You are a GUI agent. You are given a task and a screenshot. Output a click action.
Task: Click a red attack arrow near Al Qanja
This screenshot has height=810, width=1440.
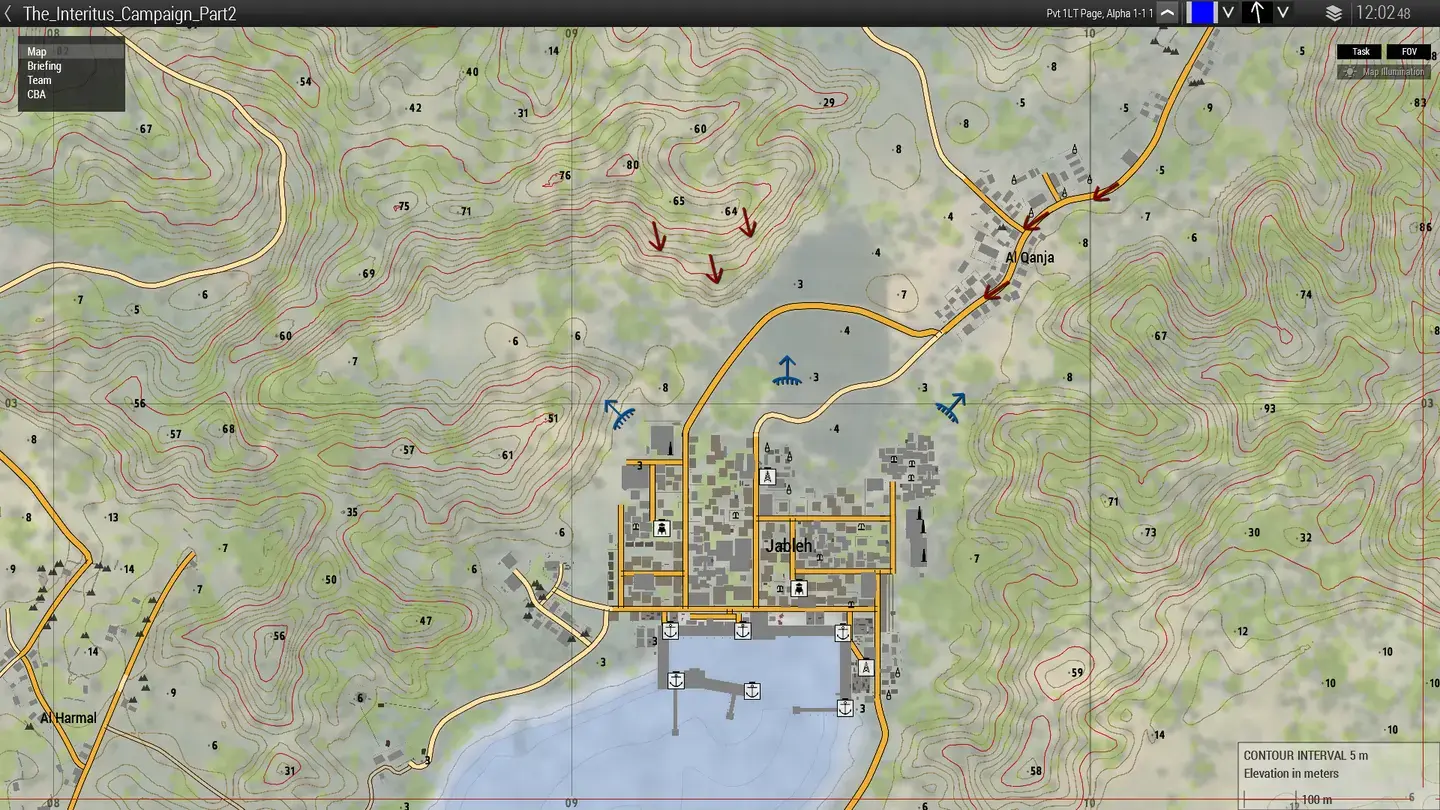(x=1030, y=225)
